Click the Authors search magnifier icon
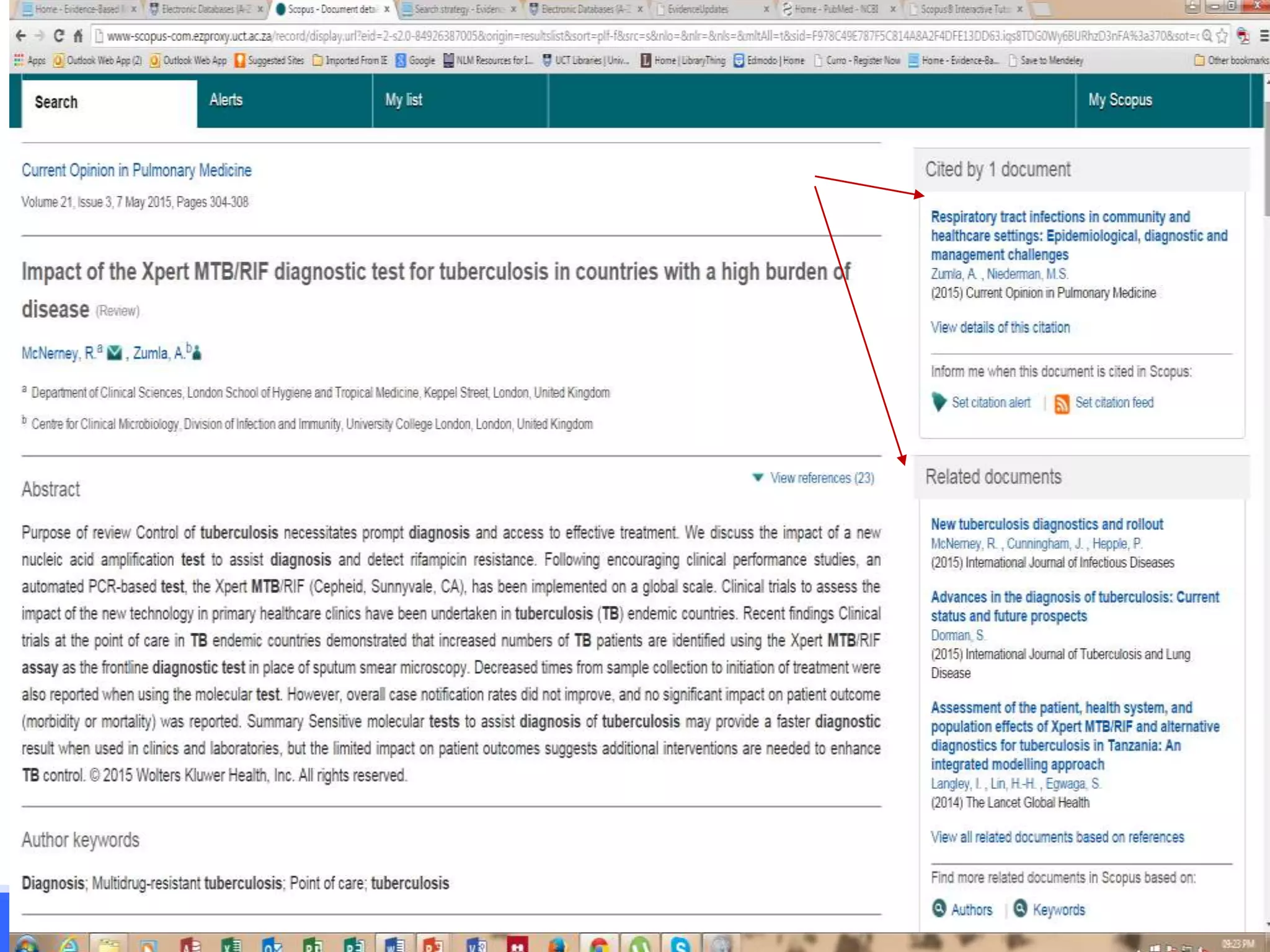Screen dimensions: 1270x952 pyautogui.click(x=939, y=909)
